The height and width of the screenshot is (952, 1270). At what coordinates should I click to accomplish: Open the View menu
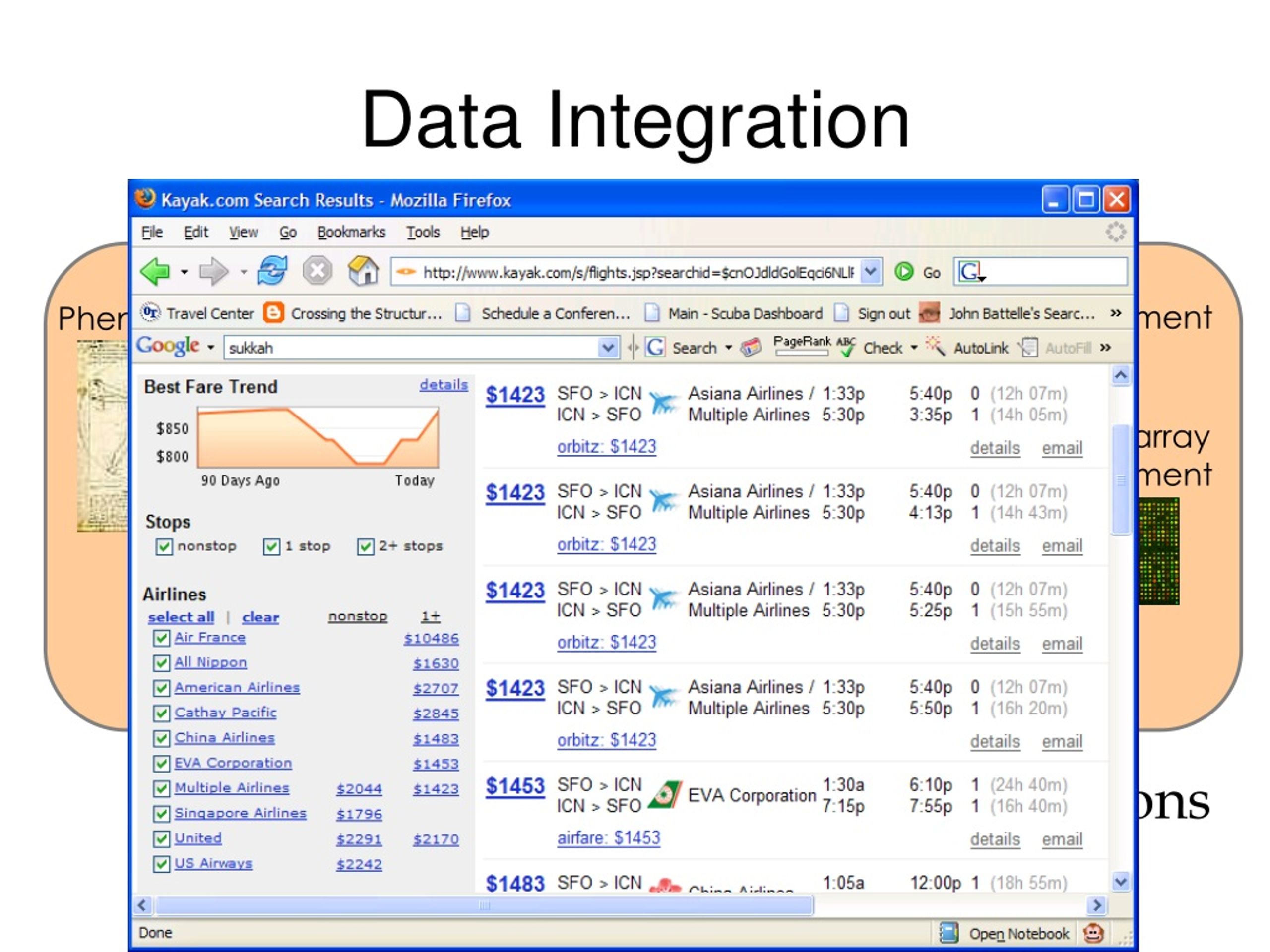(x=244, y=232)
